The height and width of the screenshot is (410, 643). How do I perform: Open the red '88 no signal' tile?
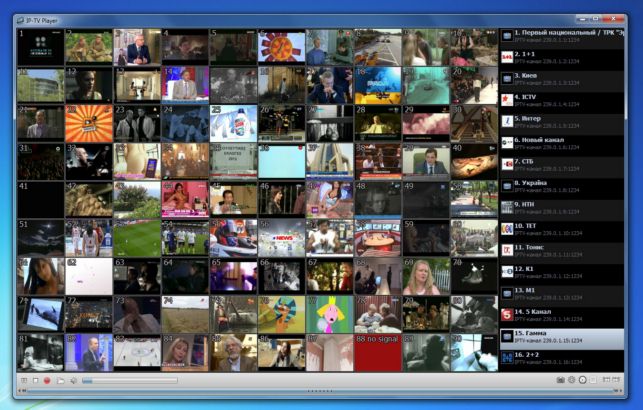(378, 352)
